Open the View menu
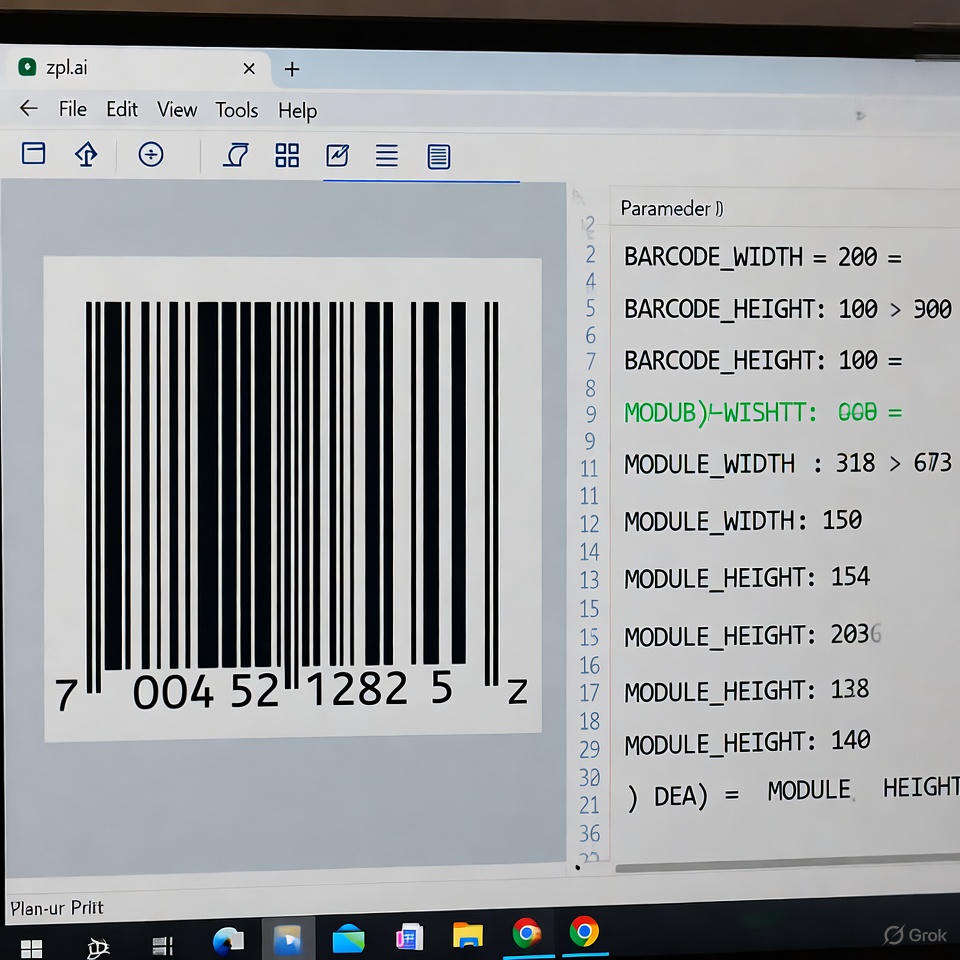960x960 pixels. [177, 110]
